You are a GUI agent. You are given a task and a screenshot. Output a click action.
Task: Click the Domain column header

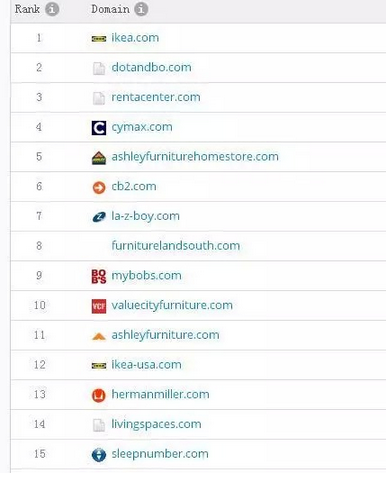coord(110,9)
